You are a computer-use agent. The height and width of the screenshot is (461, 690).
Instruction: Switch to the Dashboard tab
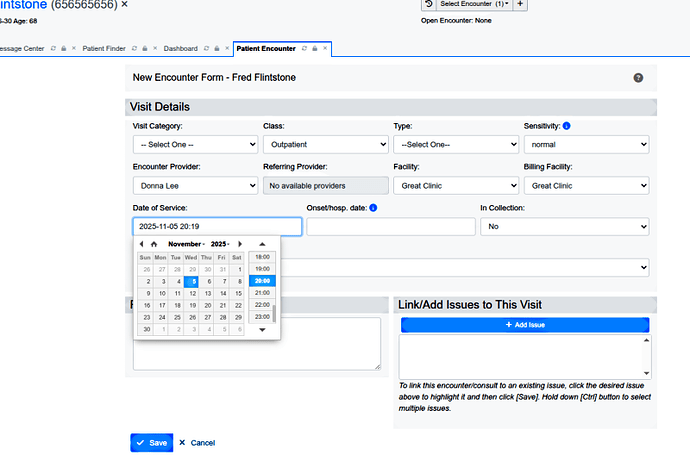pyautogui.click(x=180, y=48)
